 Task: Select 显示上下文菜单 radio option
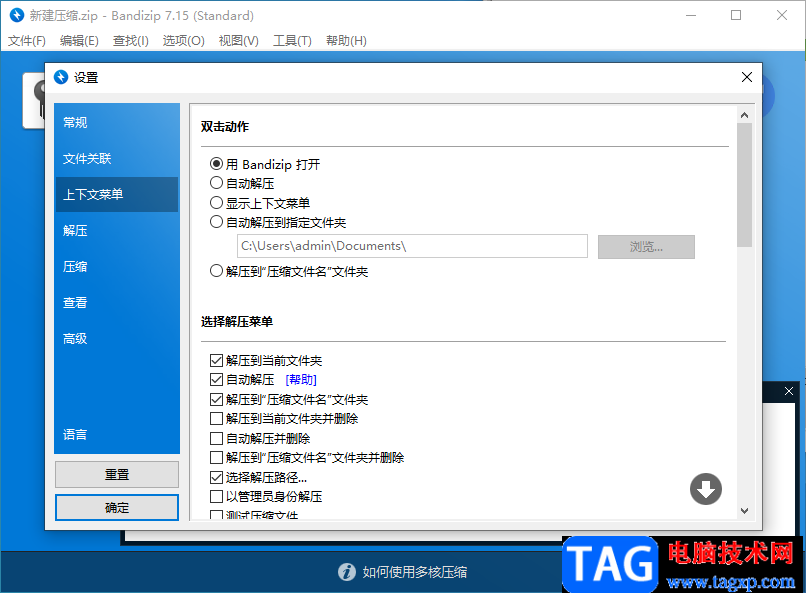coord(216,202)
